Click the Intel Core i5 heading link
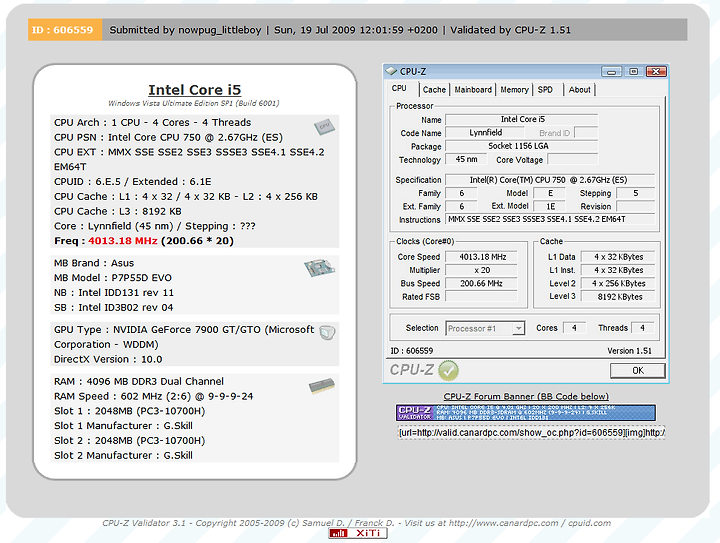Image resolution: width=720 pixels, height=543 pixels. [195, 90]
